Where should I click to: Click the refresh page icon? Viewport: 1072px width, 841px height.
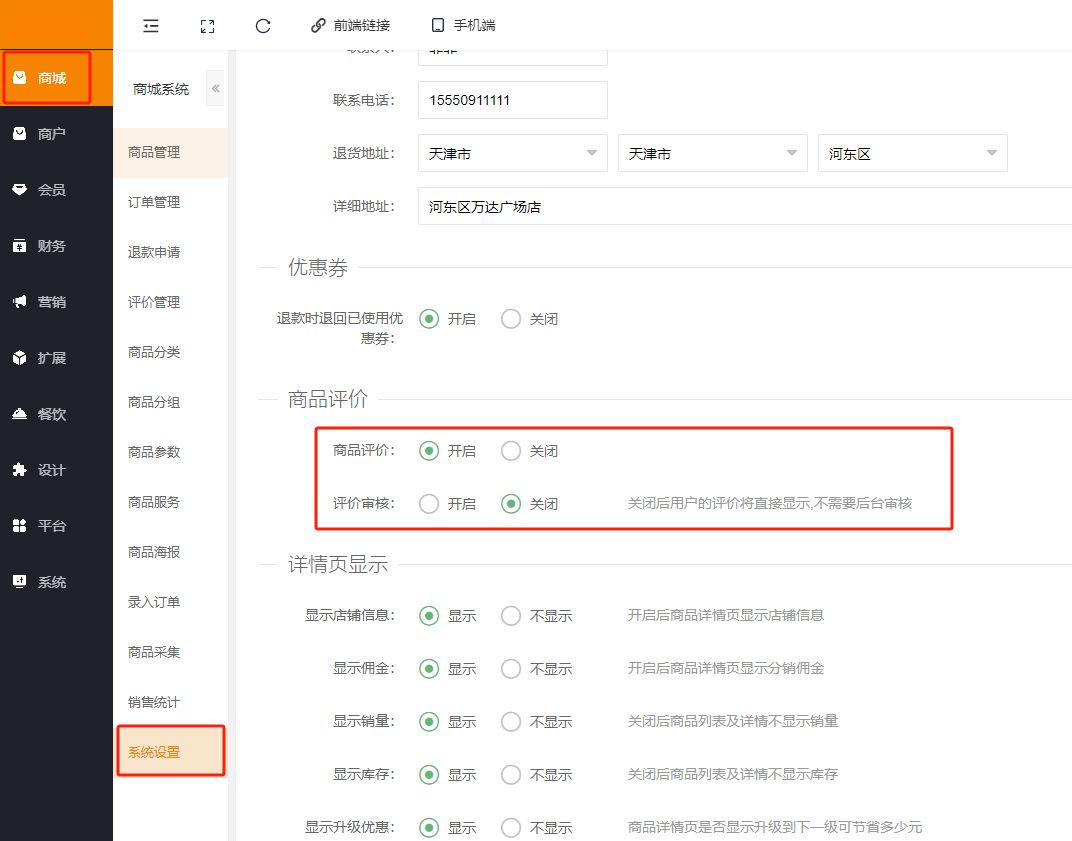coord(263,26)
